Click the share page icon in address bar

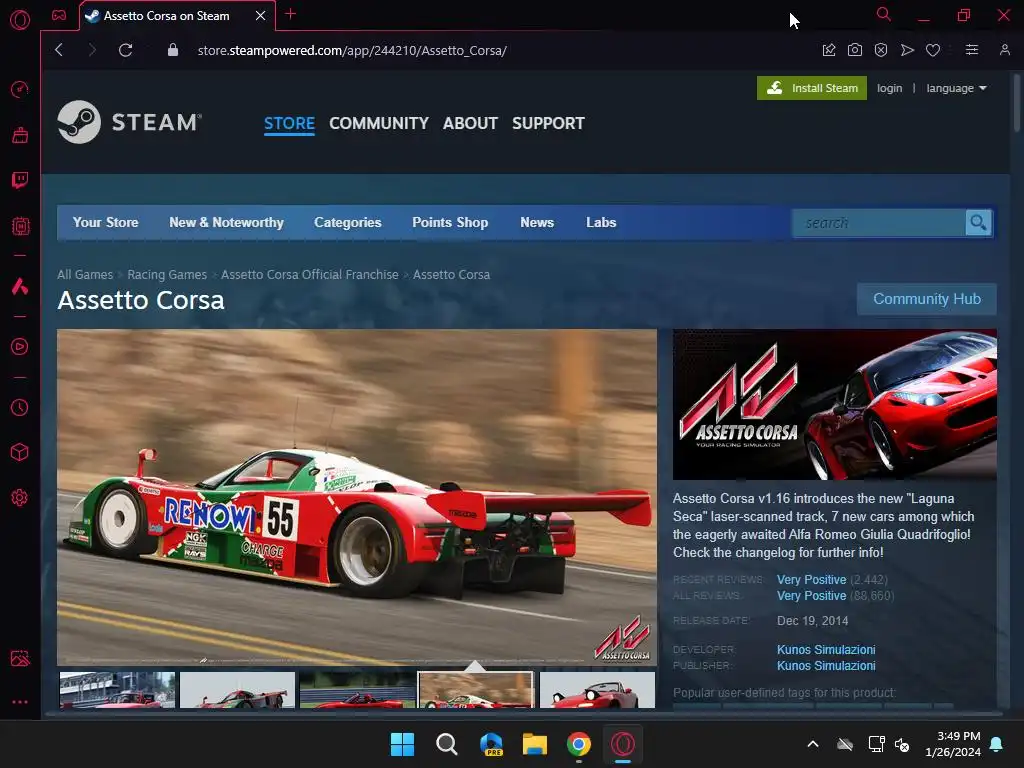pos(829,50)
